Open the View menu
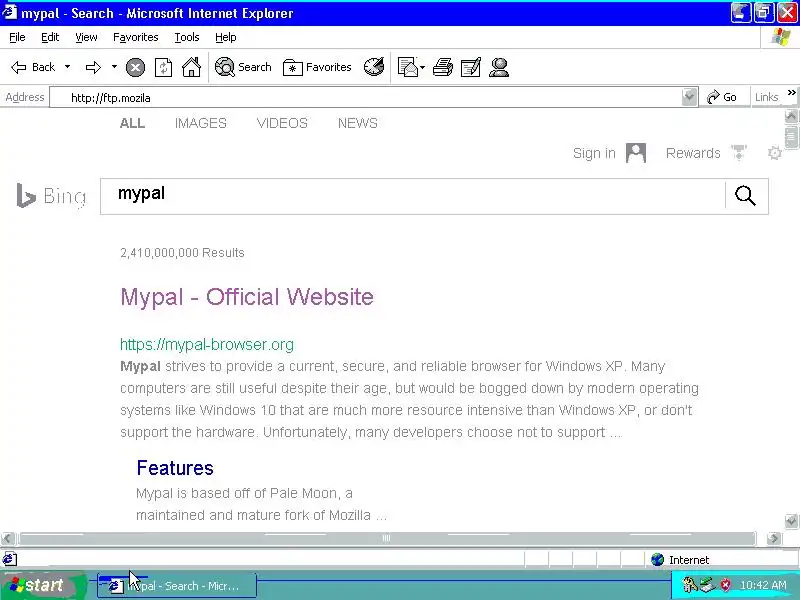Viewport: 800px width, 600px height. coord(86,37)
